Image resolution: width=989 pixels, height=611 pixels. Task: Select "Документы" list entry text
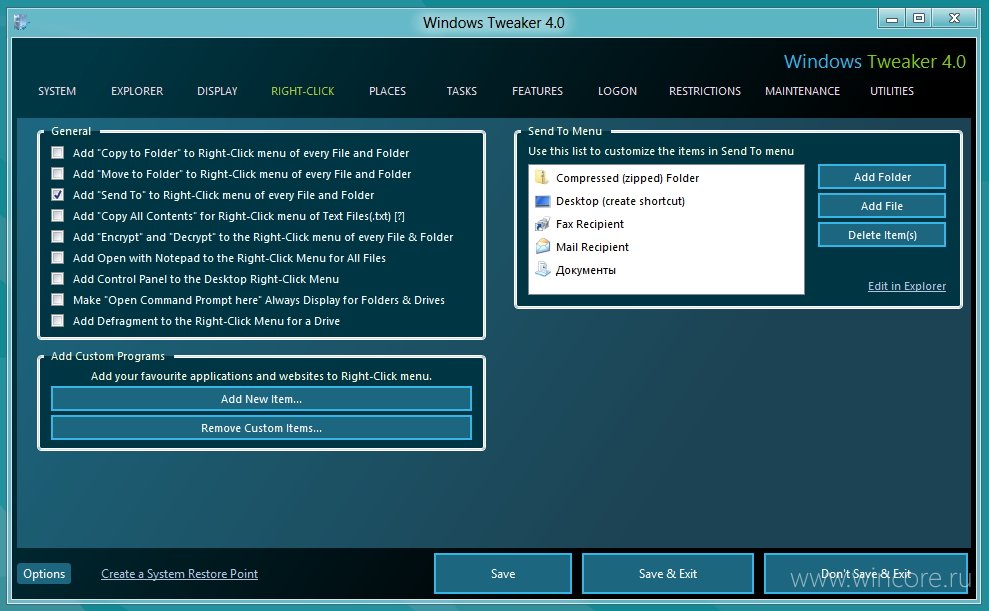tap(585, 271)
